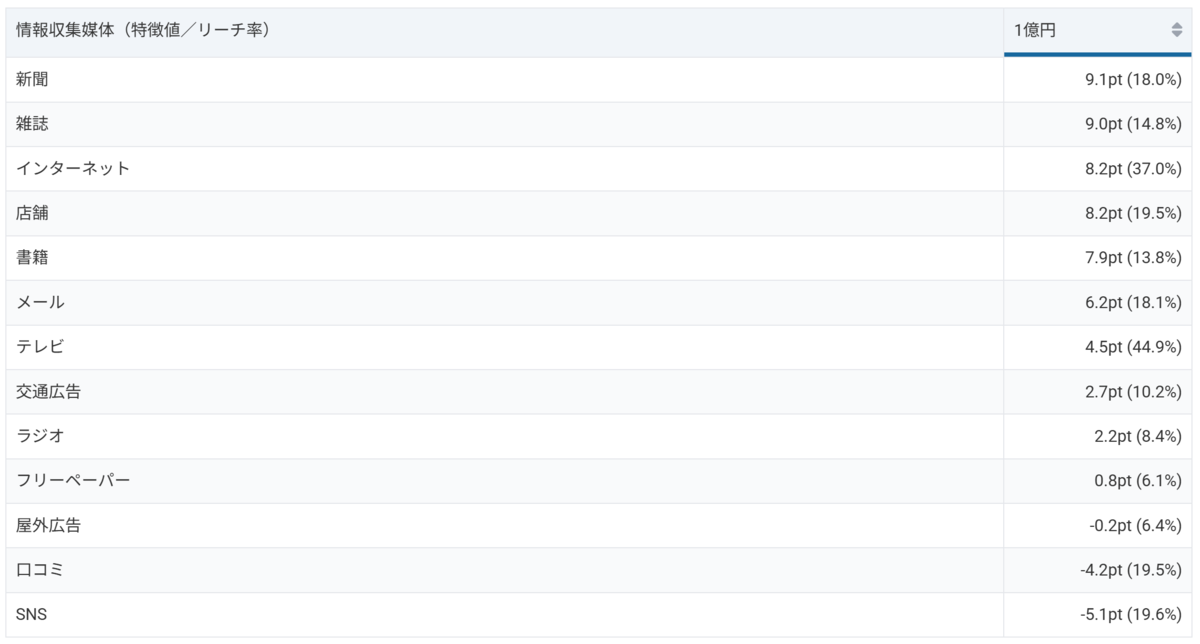The width and height of the screenshot is (1200, 644).
Task: Select the 8.2pt (37.0%) value cell
Action: point(1133,169)
